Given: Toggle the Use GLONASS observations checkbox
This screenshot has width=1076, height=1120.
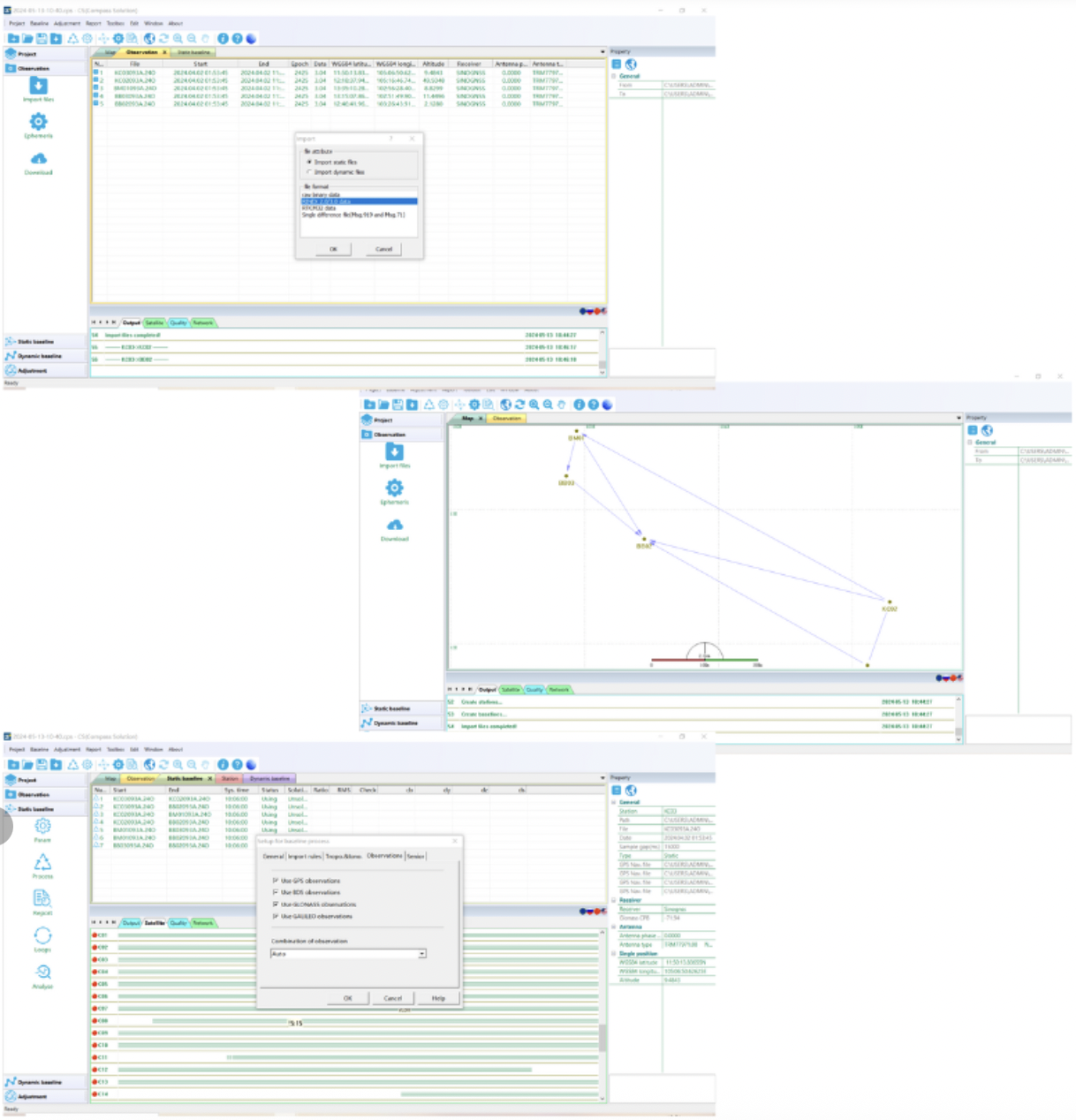Looking at the screenshot, I should tap(276, 904).
